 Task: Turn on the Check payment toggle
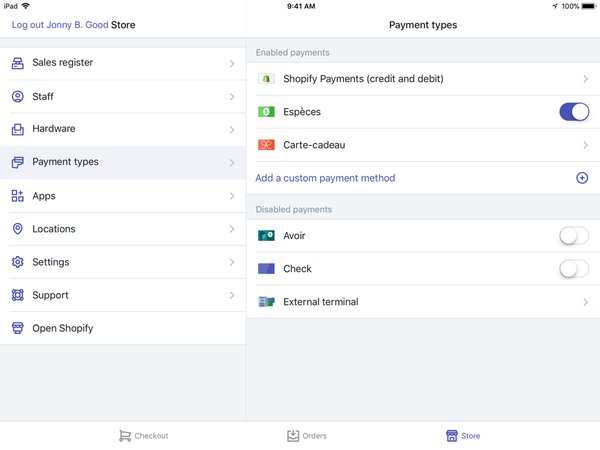[x=573, y=269]
